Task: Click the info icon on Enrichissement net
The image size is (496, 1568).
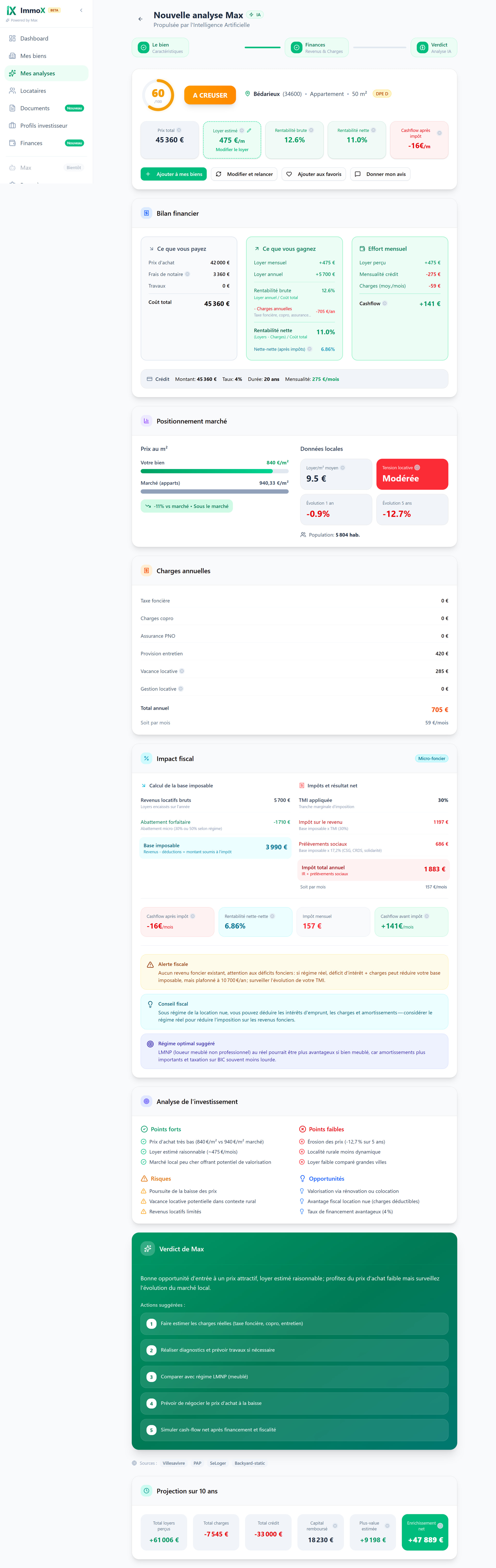Action: pyautogui.click(x=440, y=1525)
